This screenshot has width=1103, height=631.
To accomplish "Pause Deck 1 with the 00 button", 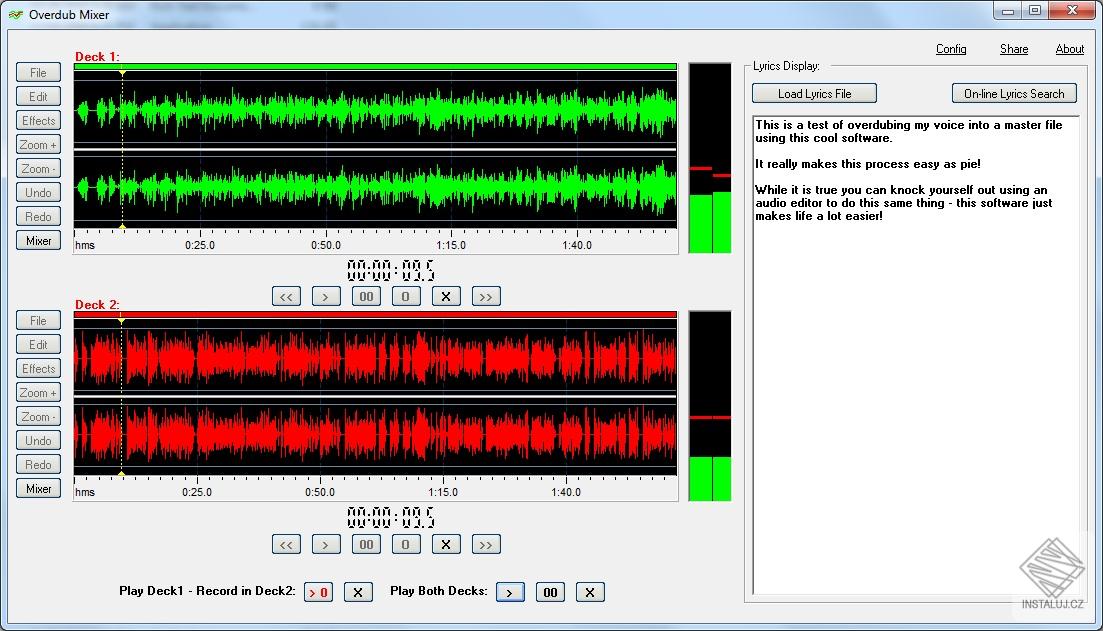I will tap(366, 296).
